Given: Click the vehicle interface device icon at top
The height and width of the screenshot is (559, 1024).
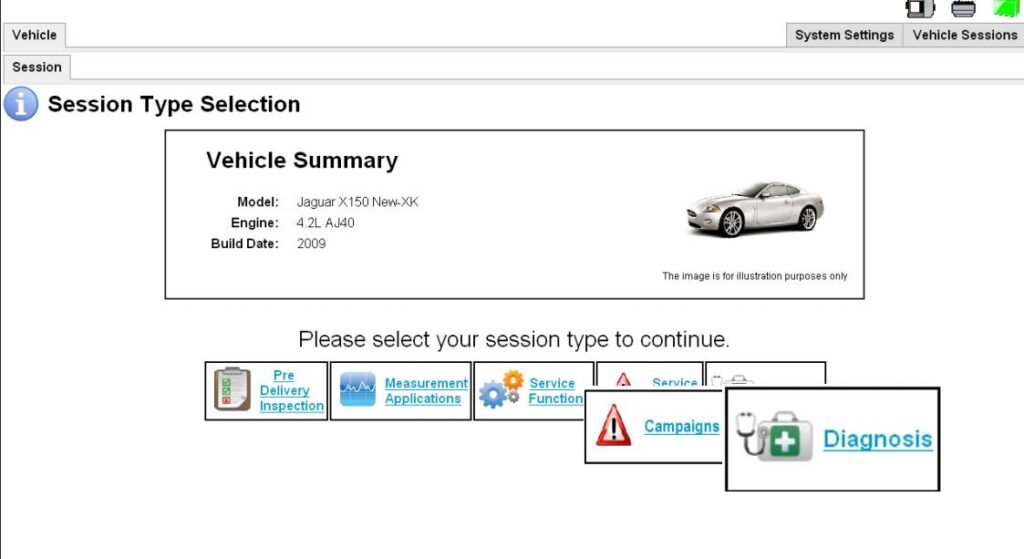Looking at the screenshot, I should point(918,8).
